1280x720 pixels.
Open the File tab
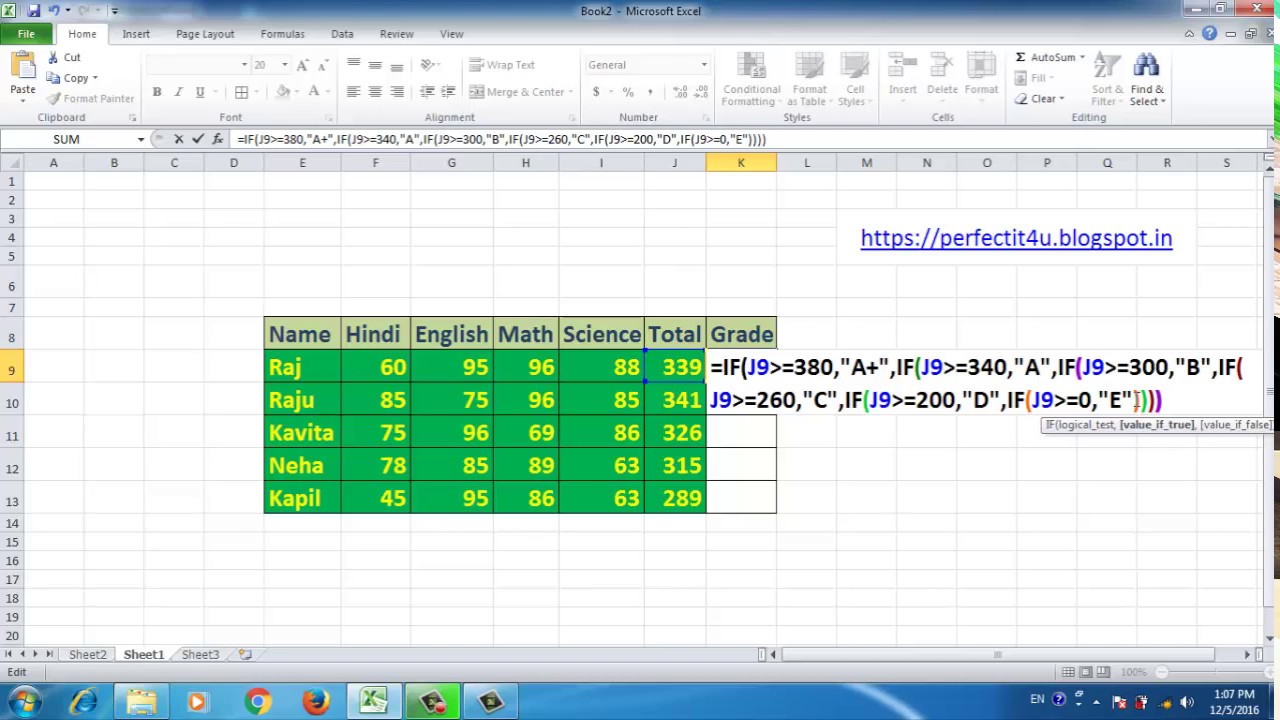pos(26,34)
